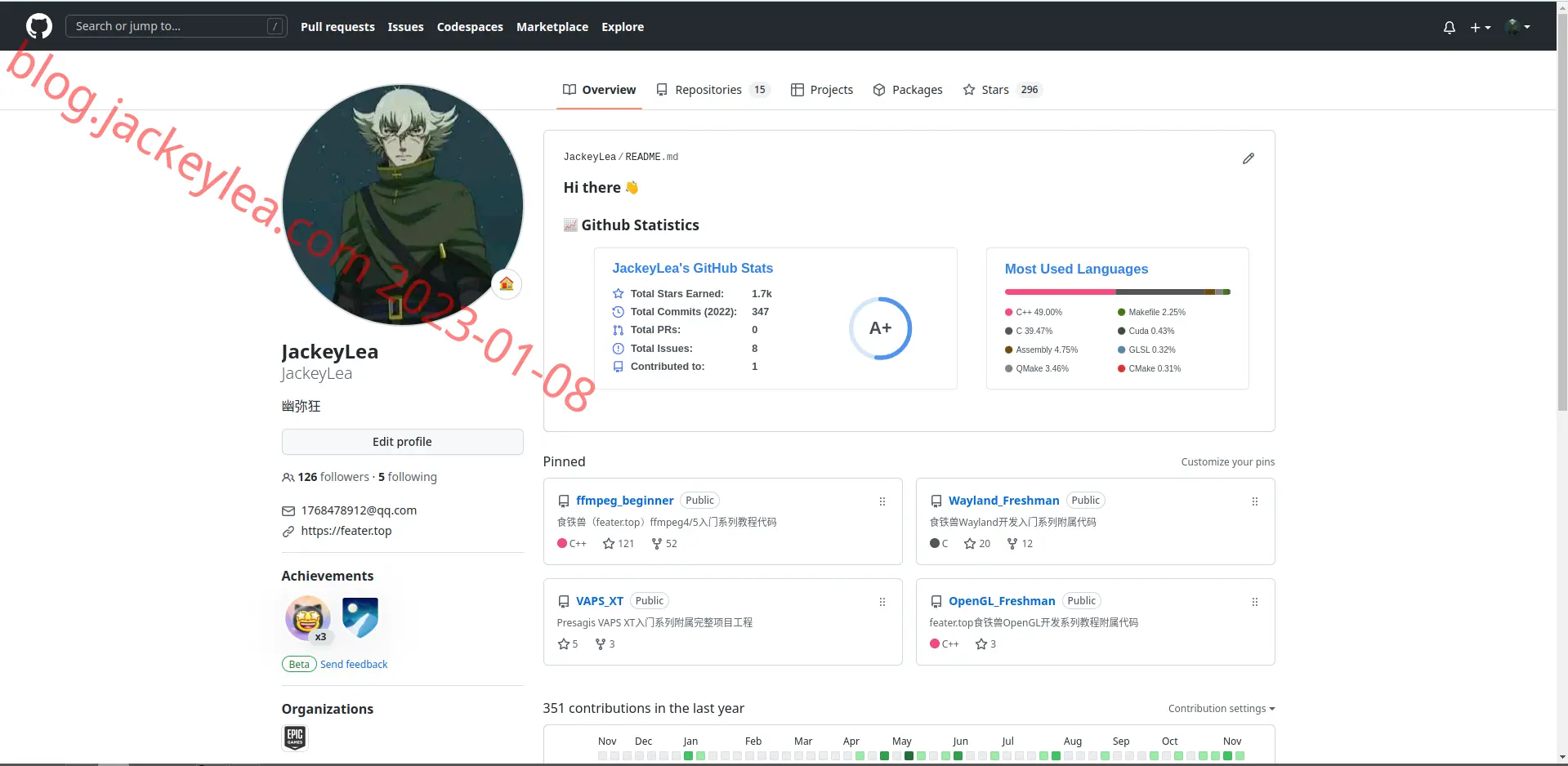This screenshot has width=1568, height=766.
Task: Open the notifications bell icon
Action: 1449,27
